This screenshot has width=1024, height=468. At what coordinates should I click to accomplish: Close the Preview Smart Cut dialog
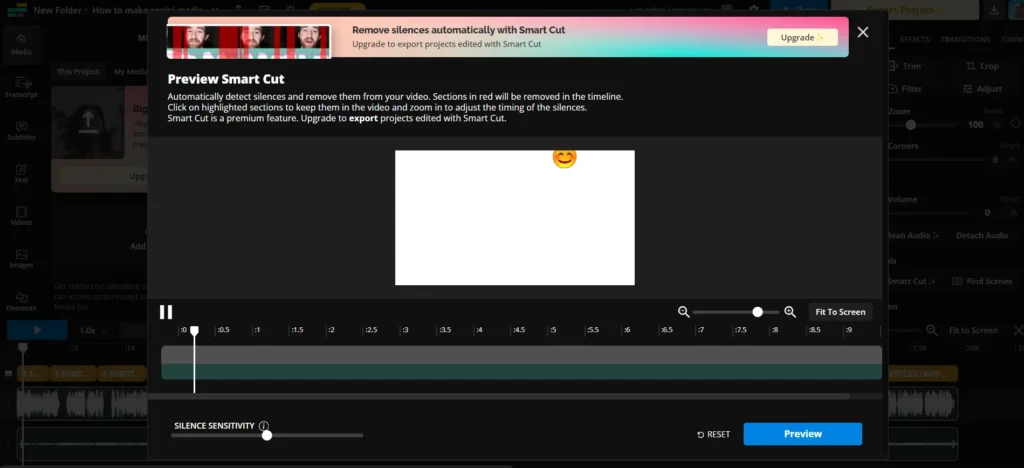863,33
